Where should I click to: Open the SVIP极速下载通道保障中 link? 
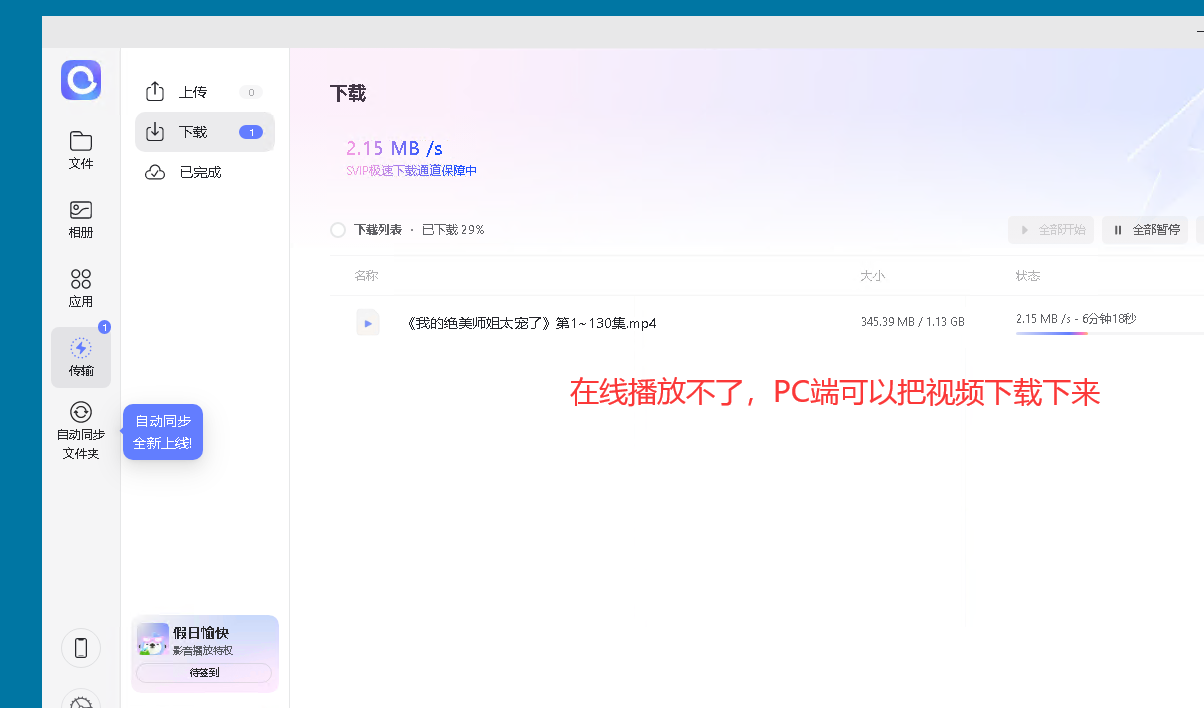[411, 170]
